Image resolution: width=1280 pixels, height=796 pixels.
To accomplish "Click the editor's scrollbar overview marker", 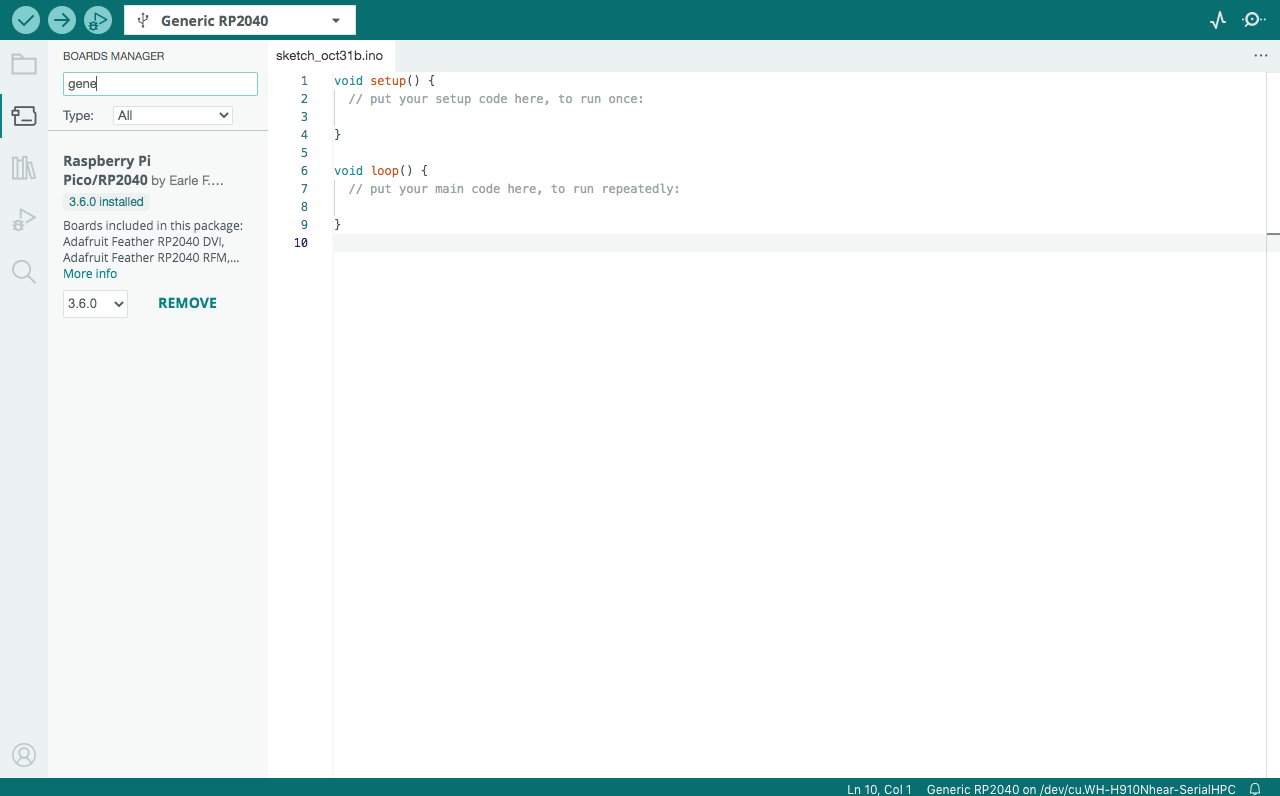I will click(1273, 233).
